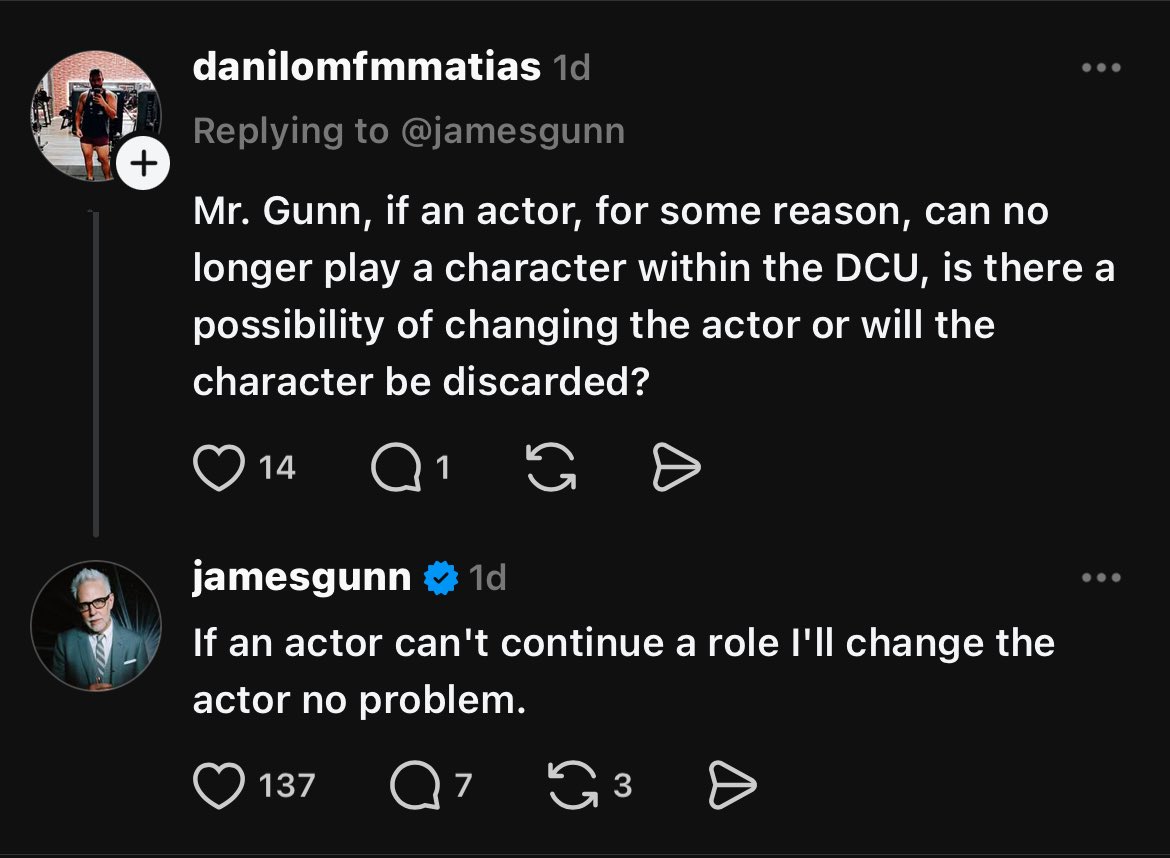
Task: Click the 1d timestamp on danilomfmmatias's post
Action: (574, 68)
